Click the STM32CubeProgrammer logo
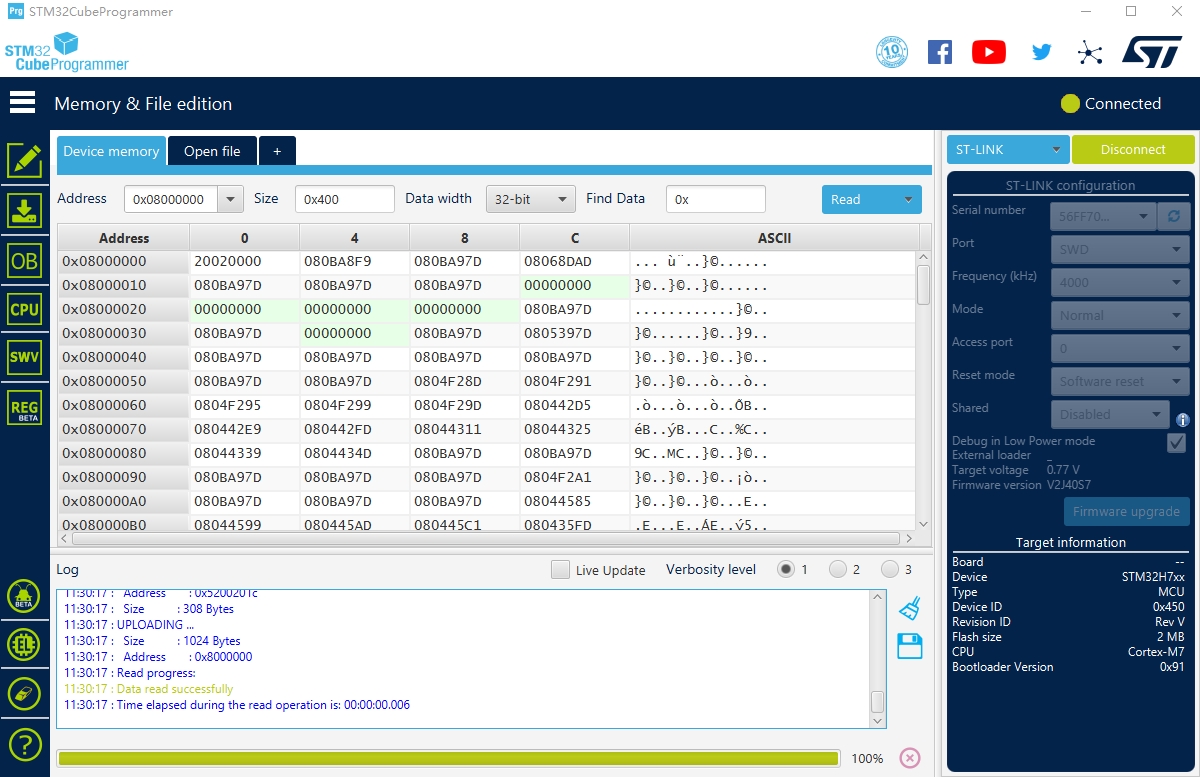Viewport: 1200px width, 777px height. coord(66,52)
